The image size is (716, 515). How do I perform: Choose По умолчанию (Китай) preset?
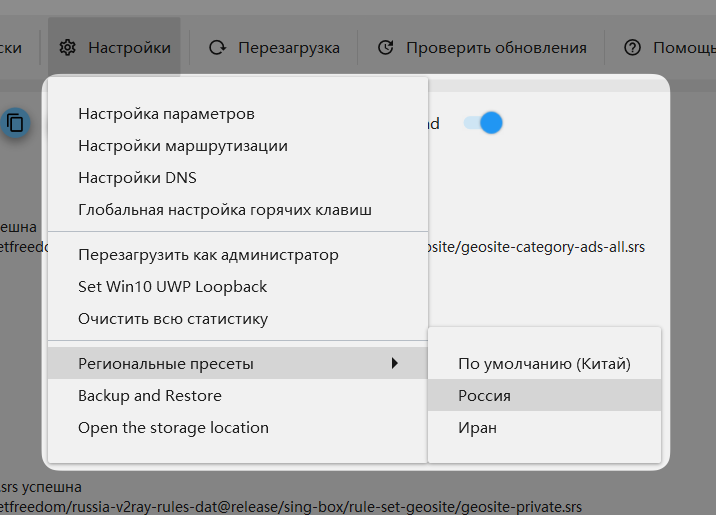tap(544, 363)
